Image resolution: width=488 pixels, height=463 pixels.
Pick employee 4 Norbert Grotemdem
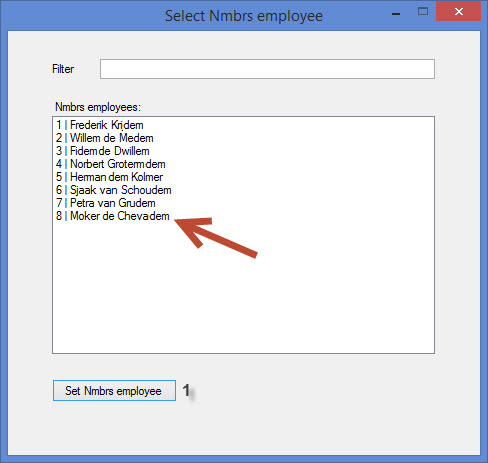point(111,164)
